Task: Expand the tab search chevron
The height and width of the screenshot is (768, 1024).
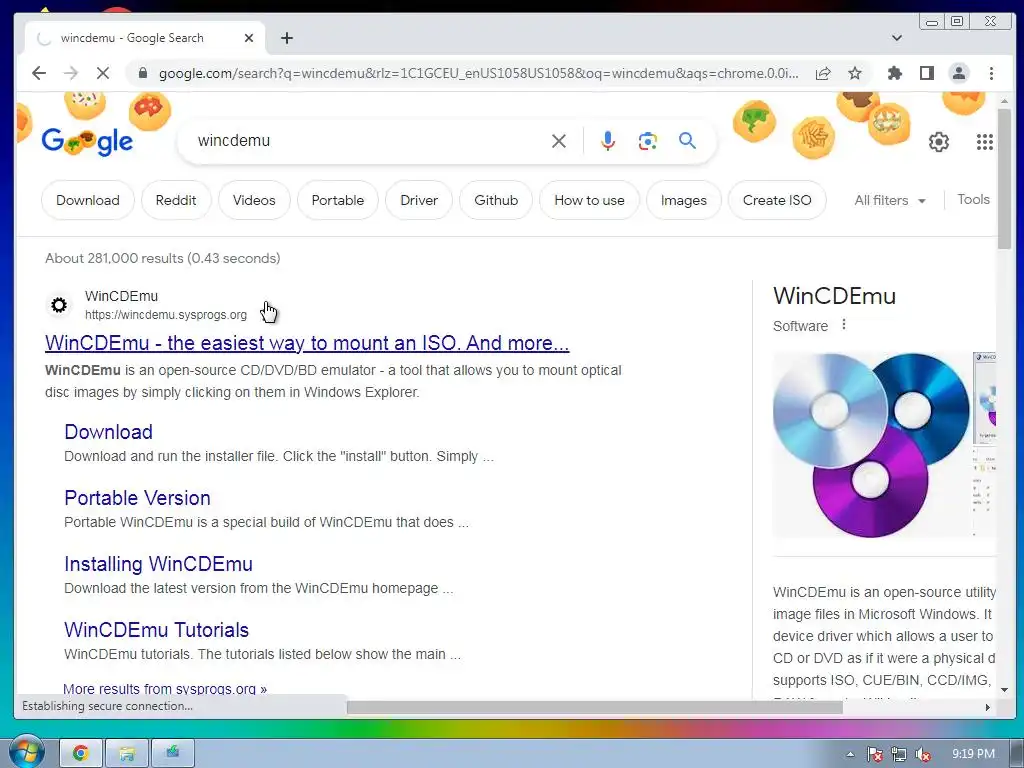Action: point(897,38)
